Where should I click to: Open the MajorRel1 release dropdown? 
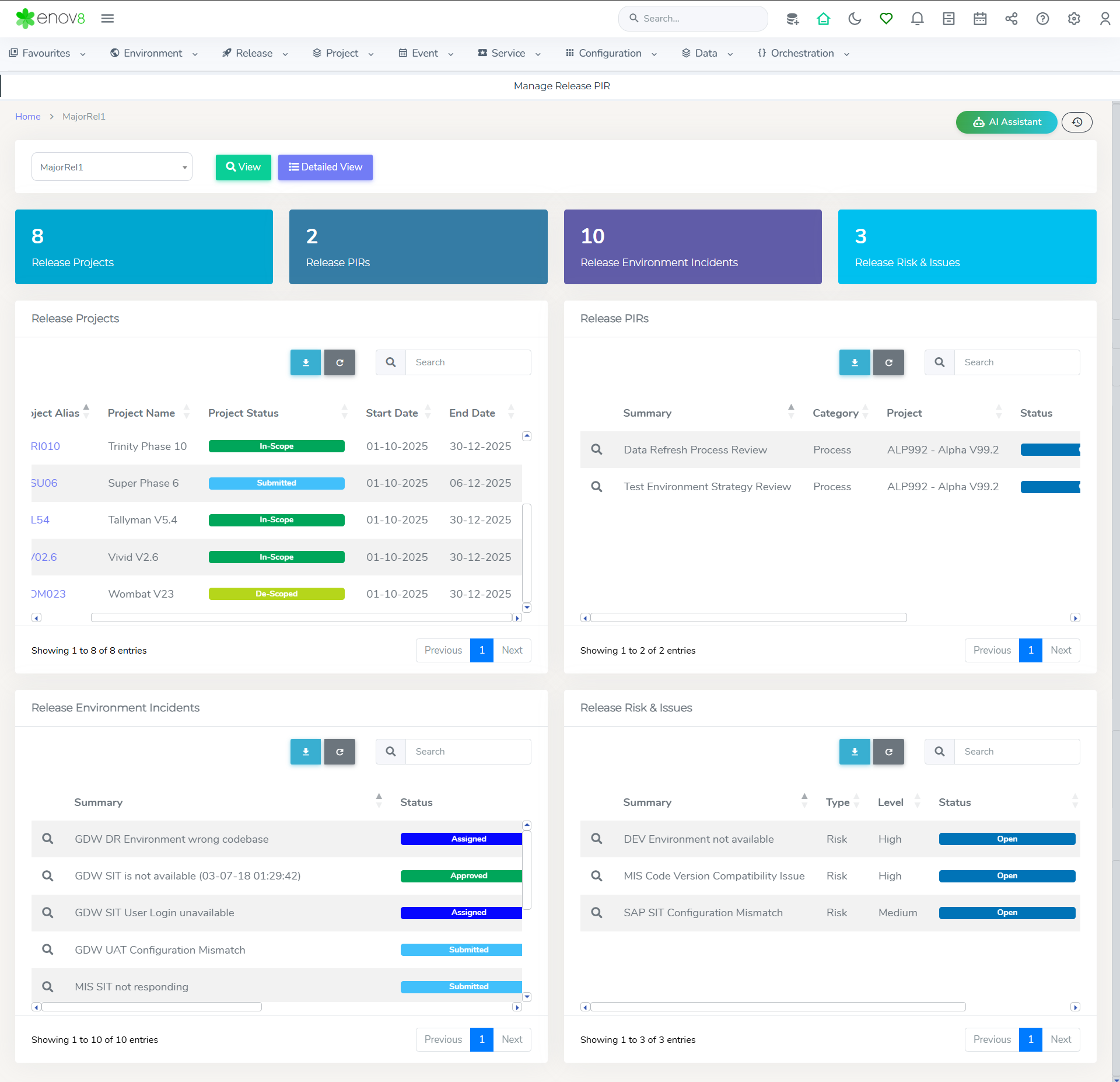[x=112, y=167]
